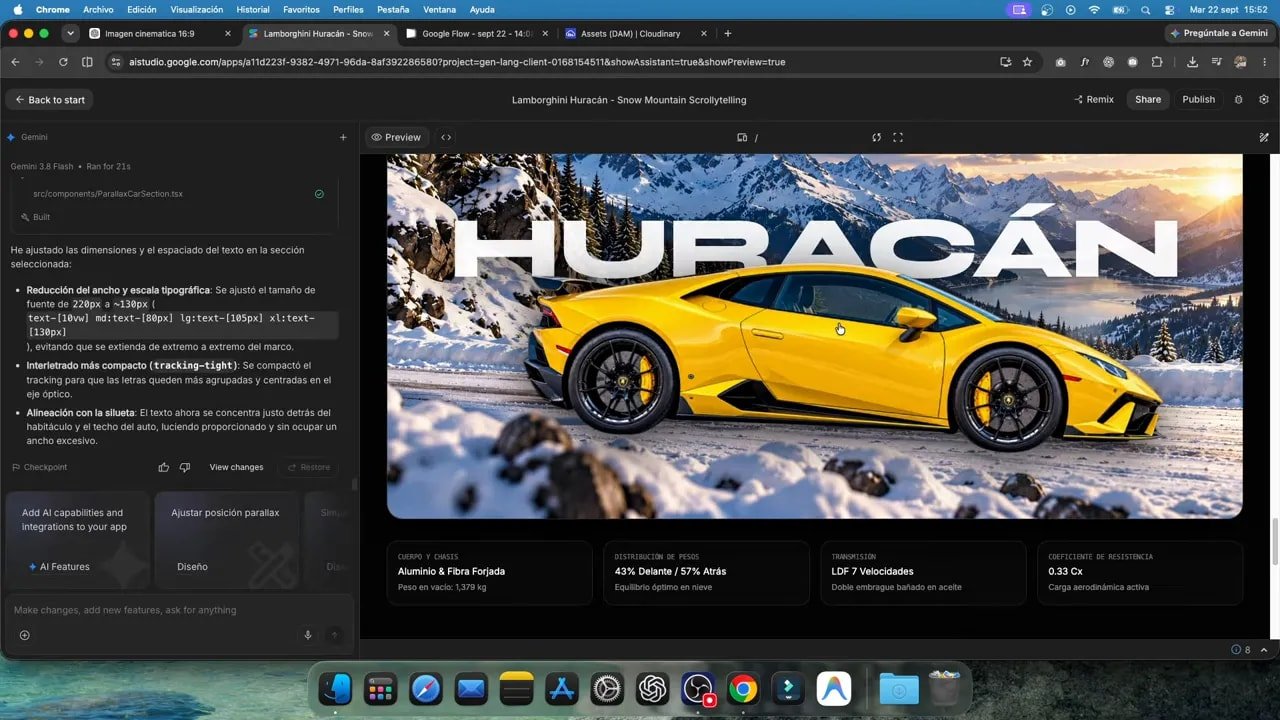This screenshot has height=720, width=1280.
Task: Switch to the Assets (DAM) Cloudinary tab
Action: click(635, 33)
